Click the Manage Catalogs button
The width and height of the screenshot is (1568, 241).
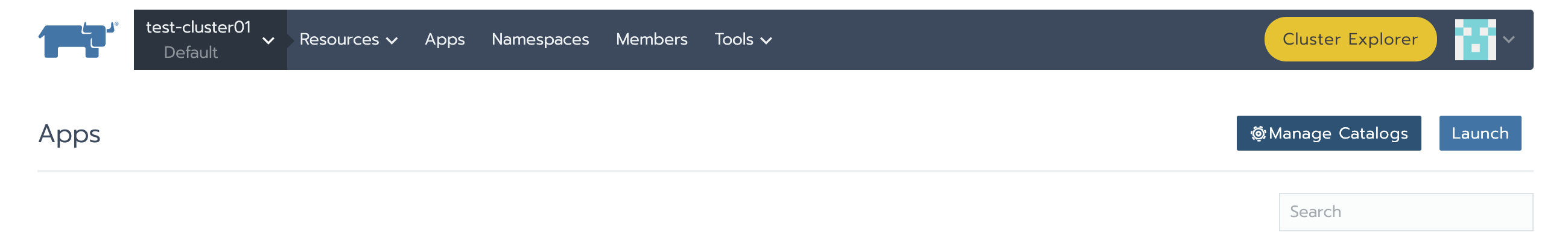tap(1328, 133)
